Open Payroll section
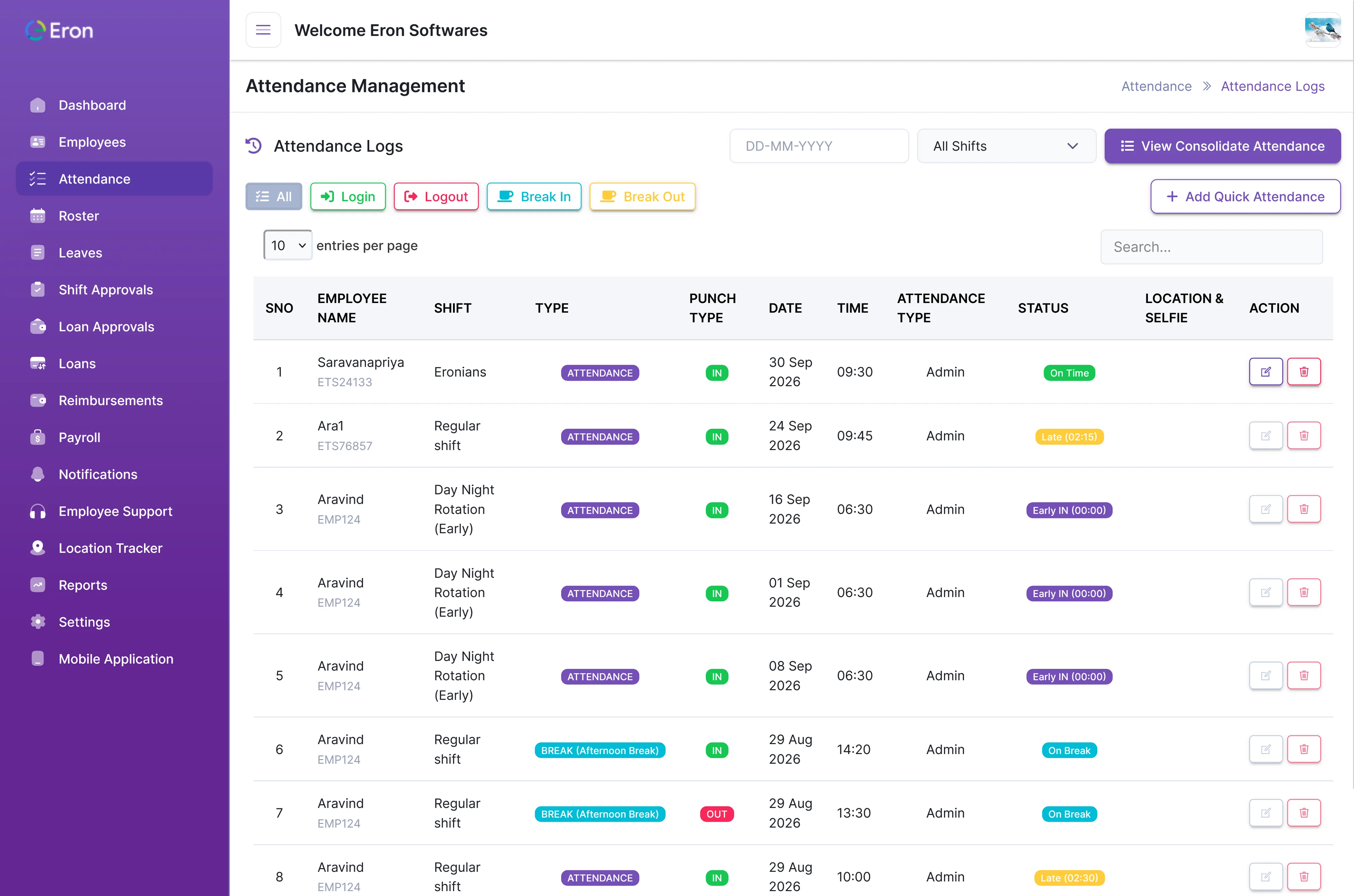1354x896 pixels. click(x=114, y=438)
